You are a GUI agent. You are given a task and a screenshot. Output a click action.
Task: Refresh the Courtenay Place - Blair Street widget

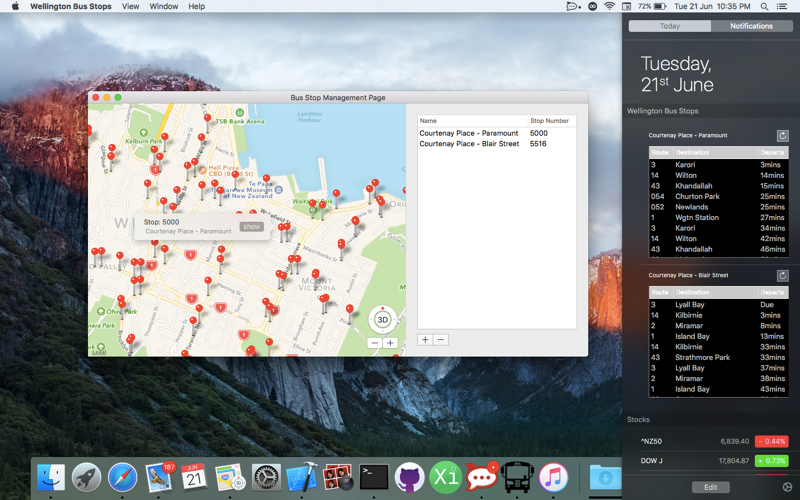(x=782, y=275)
